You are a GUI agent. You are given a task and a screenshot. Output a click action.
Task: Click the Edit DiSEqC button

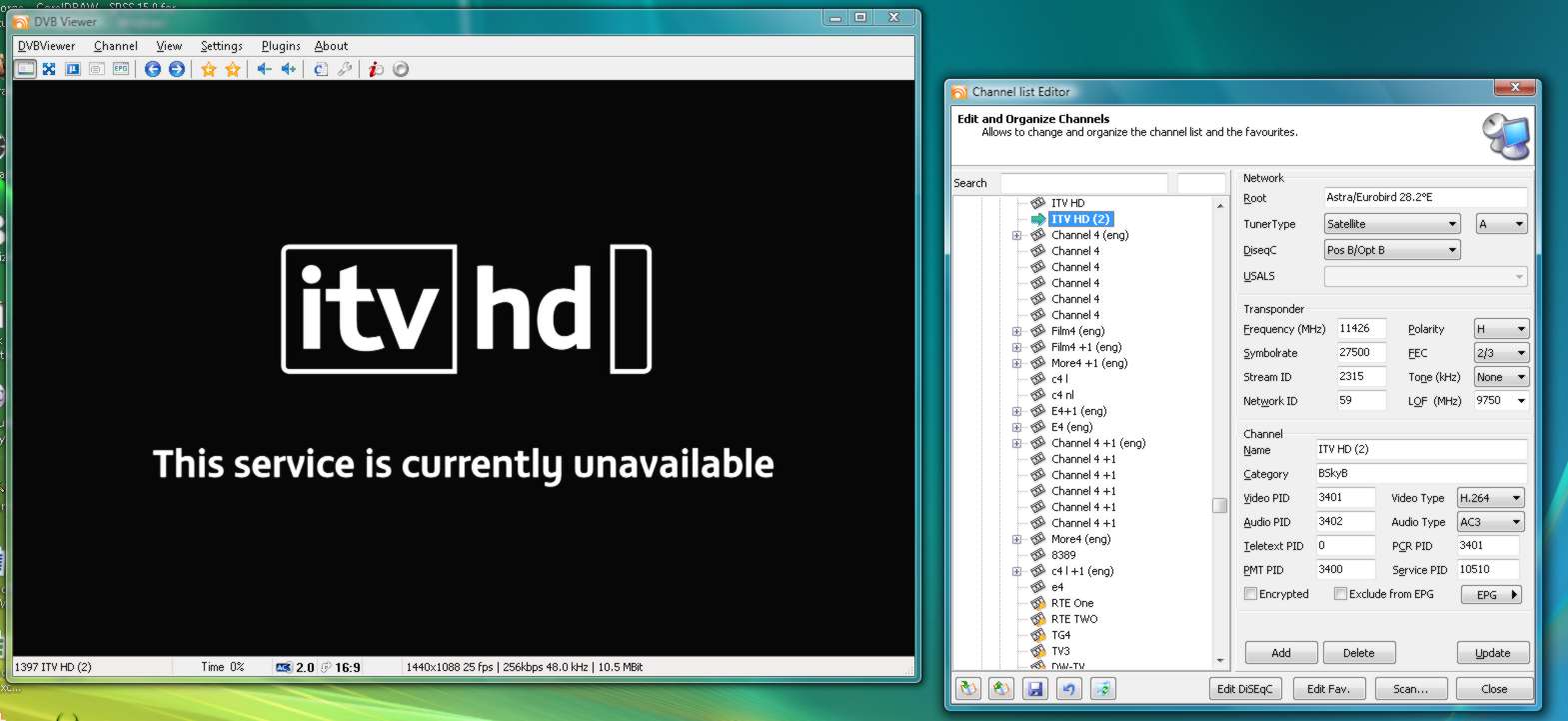[x=1245, y=689]
